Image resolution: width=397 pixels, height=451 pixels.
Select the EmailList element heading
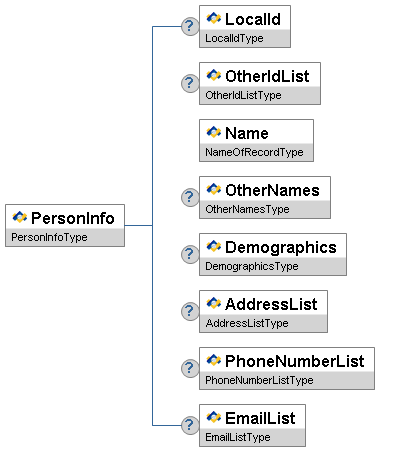click(x=260, y=418)
